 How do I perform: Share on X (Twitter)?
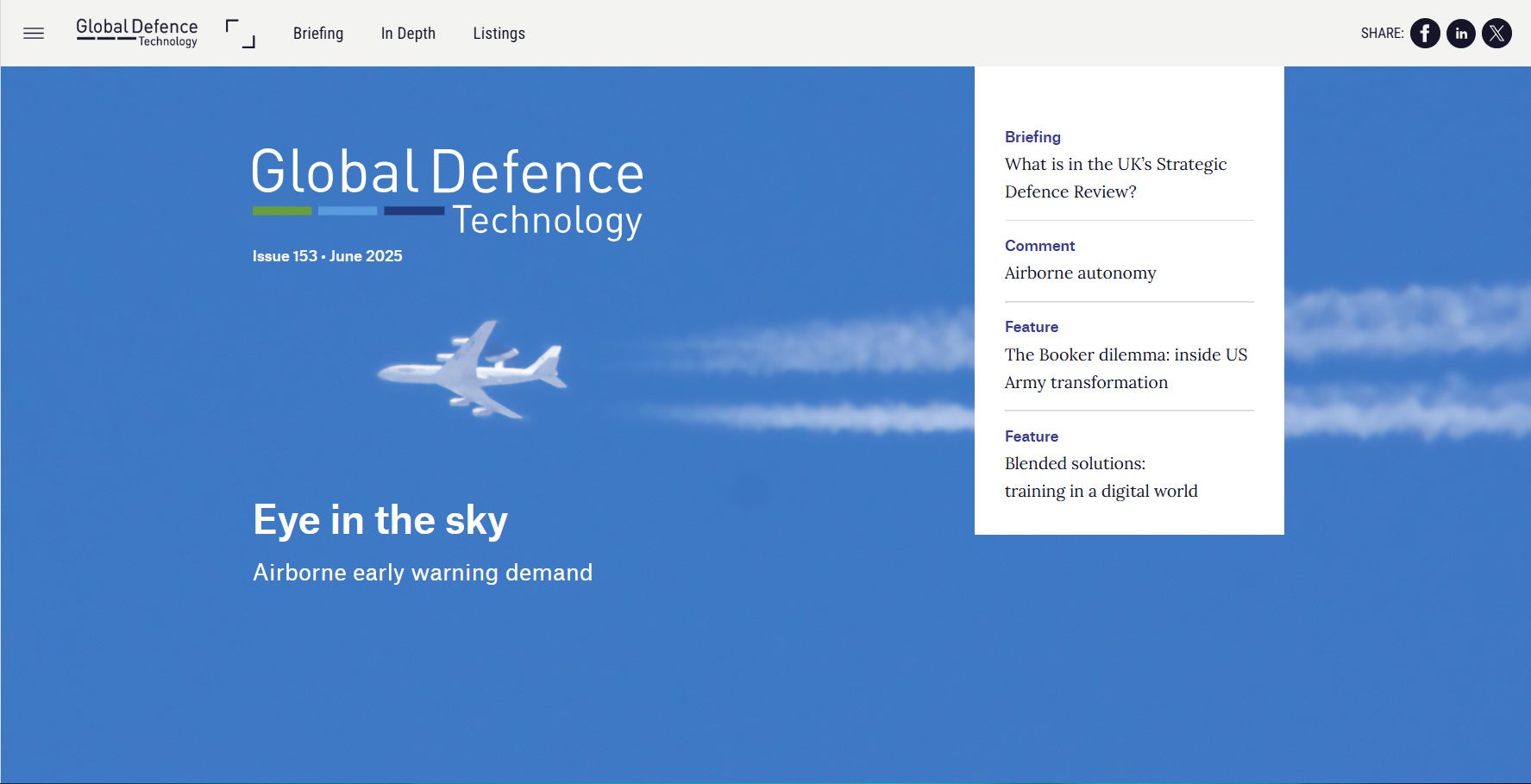[x=1496, y=34]
